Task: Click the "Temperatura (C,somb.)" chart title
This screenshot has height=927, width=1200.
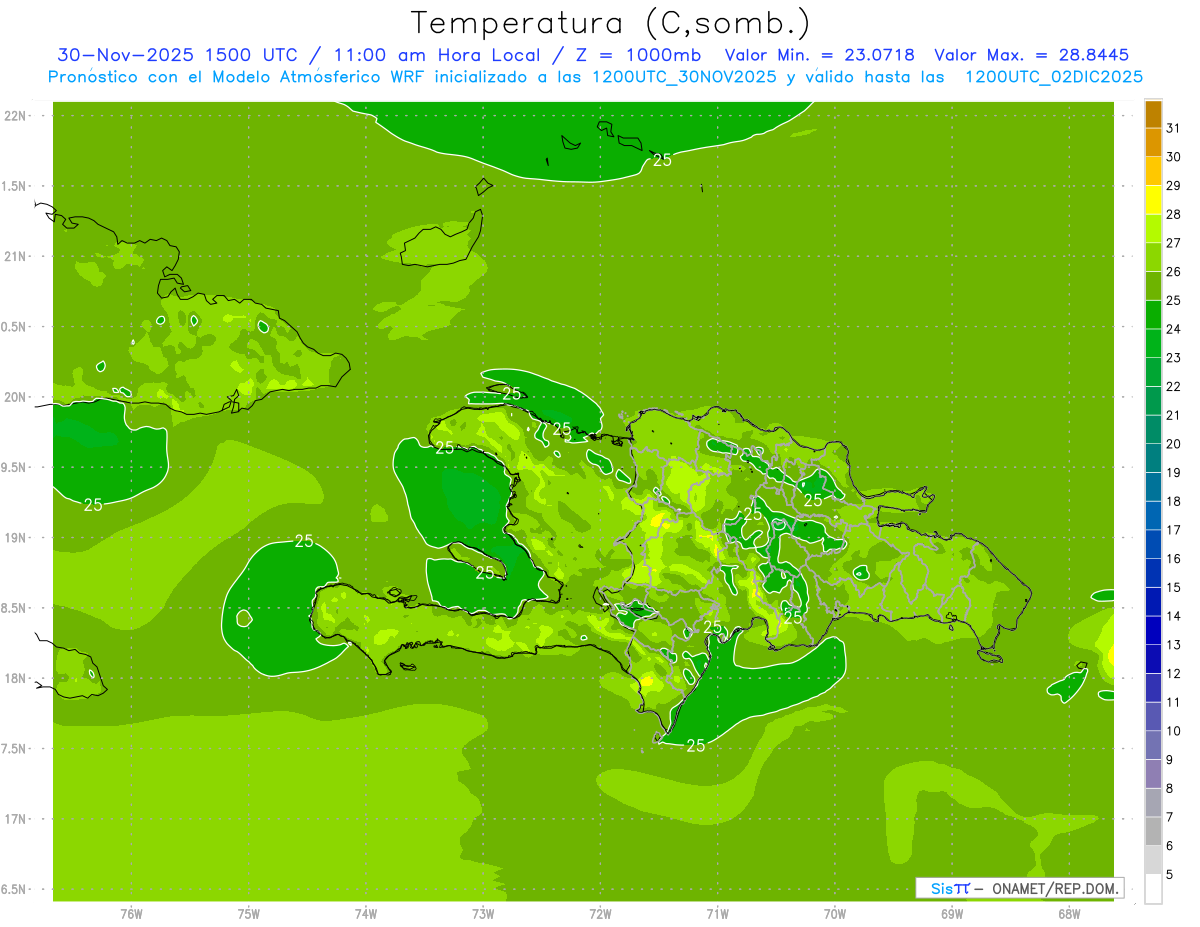Action: coord(611,22)
